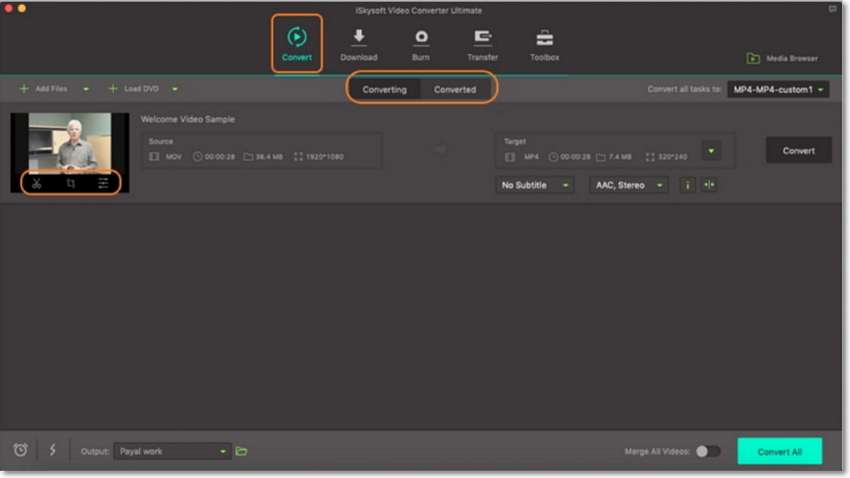The image size is (850, 478).
Task: Toggle the Merge All Videos switch
Action: (707, 451)
